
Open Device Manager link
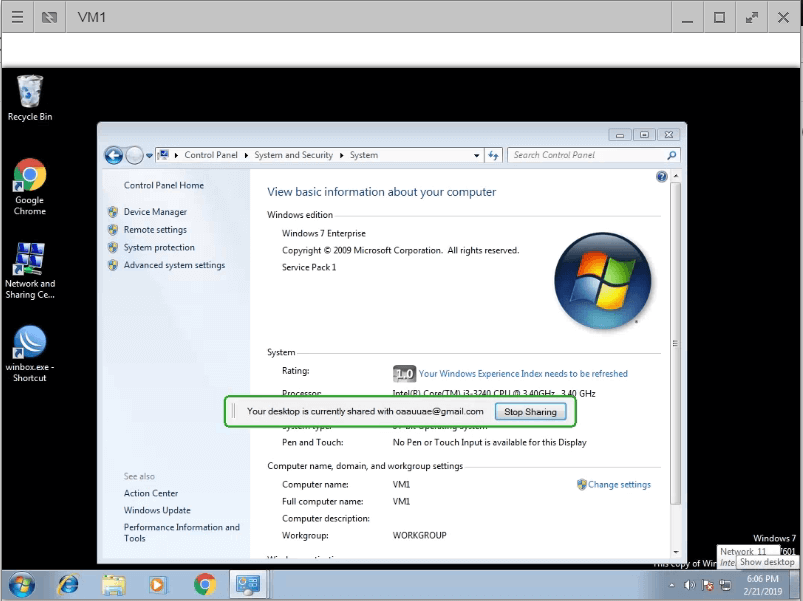point(155,212)
